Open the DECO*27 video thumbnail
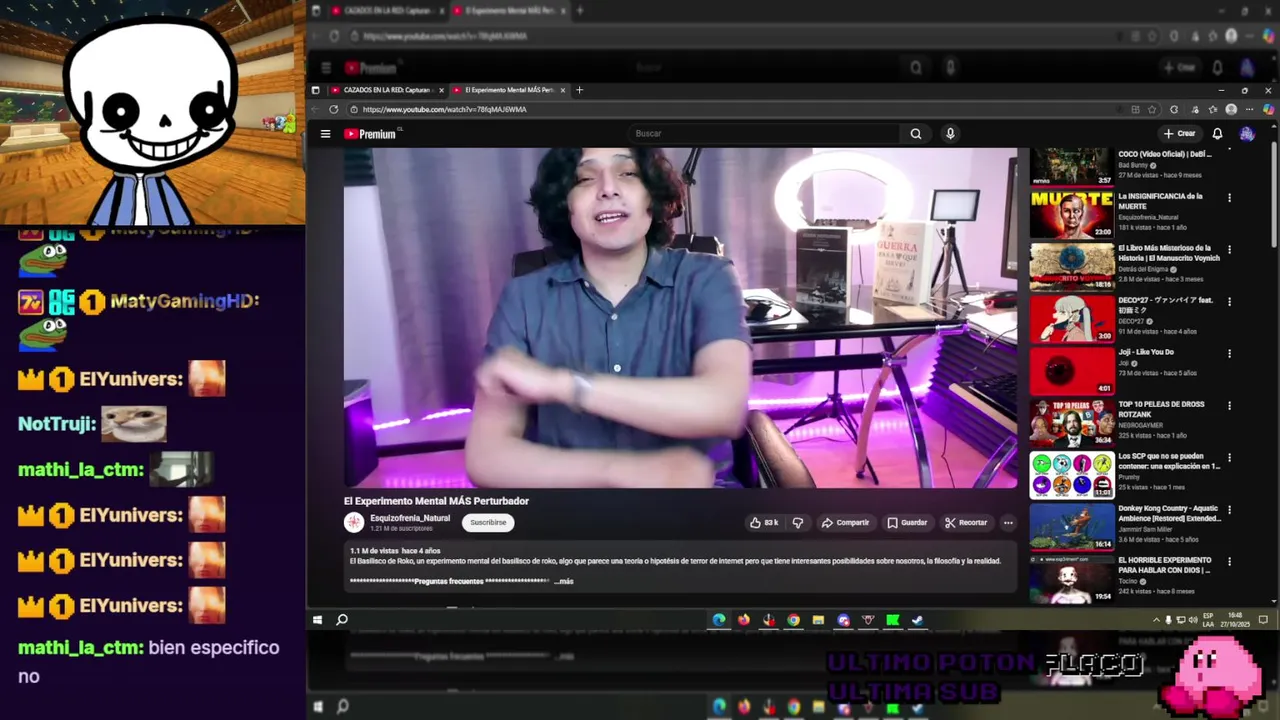1280x720 pixels. pyautogui.click(x=1072, y=318)
